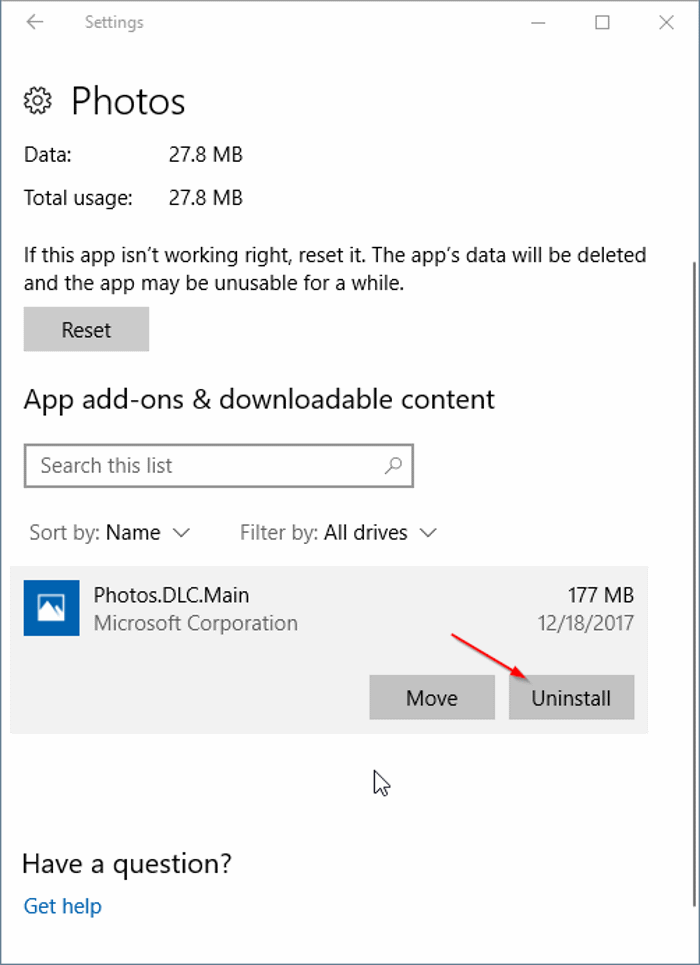Viewport: 700px width, 965px height.
Task: Click the Photos.DLC.Main app icon
Action: click(x=51, y=608)
